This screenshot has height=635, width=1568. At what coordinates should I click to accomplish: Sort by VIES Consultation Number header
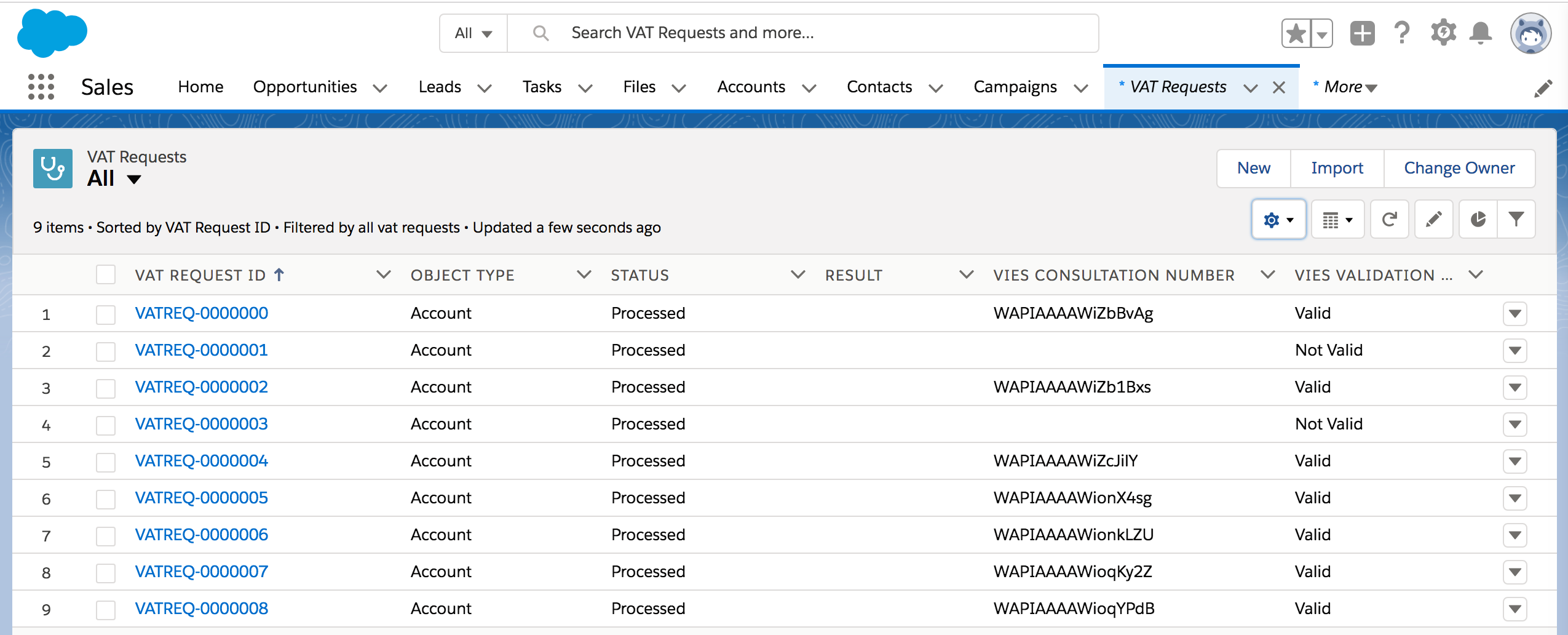point(1114,275)
